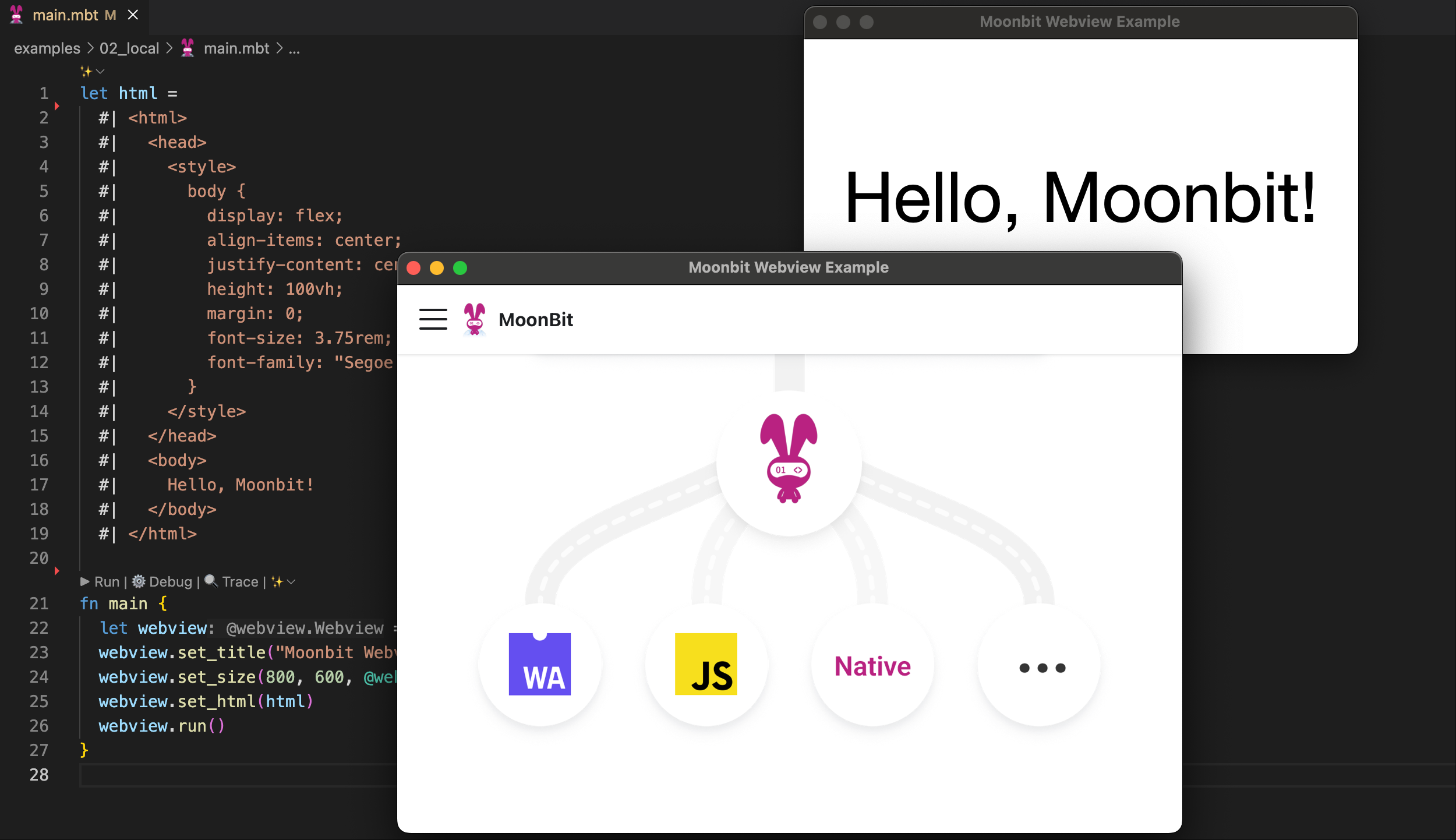Click the main.mbt breadcrumb item
The image size is (1456, 840).
pyautogui.click(x=236, y=48)
